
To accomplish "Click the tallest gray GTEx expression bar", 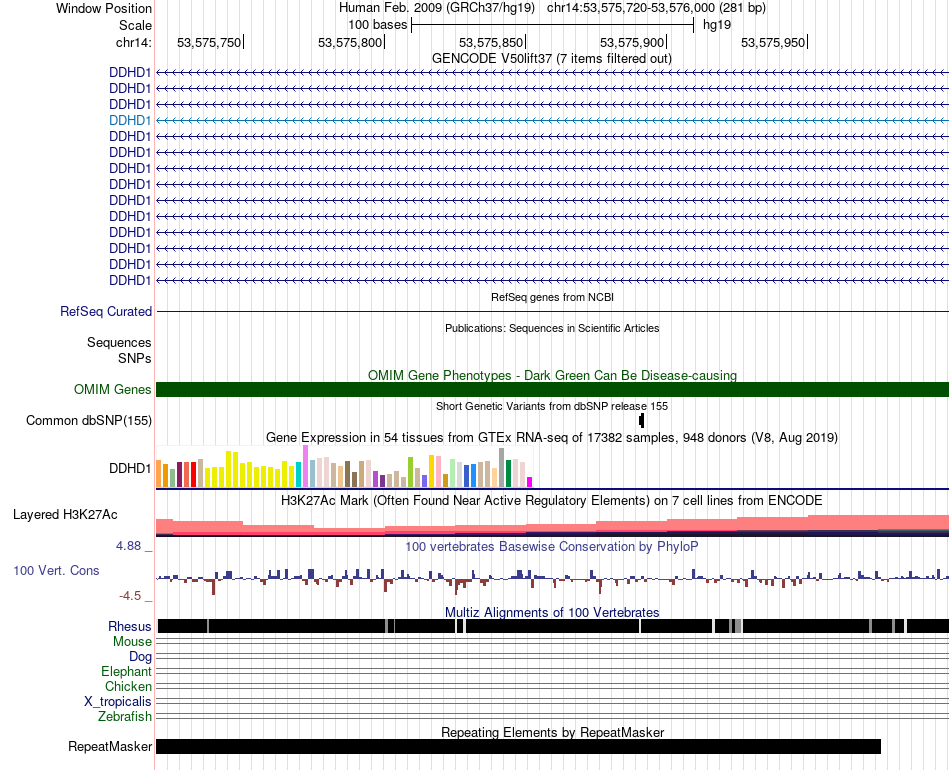I will [x=502, y=468].
